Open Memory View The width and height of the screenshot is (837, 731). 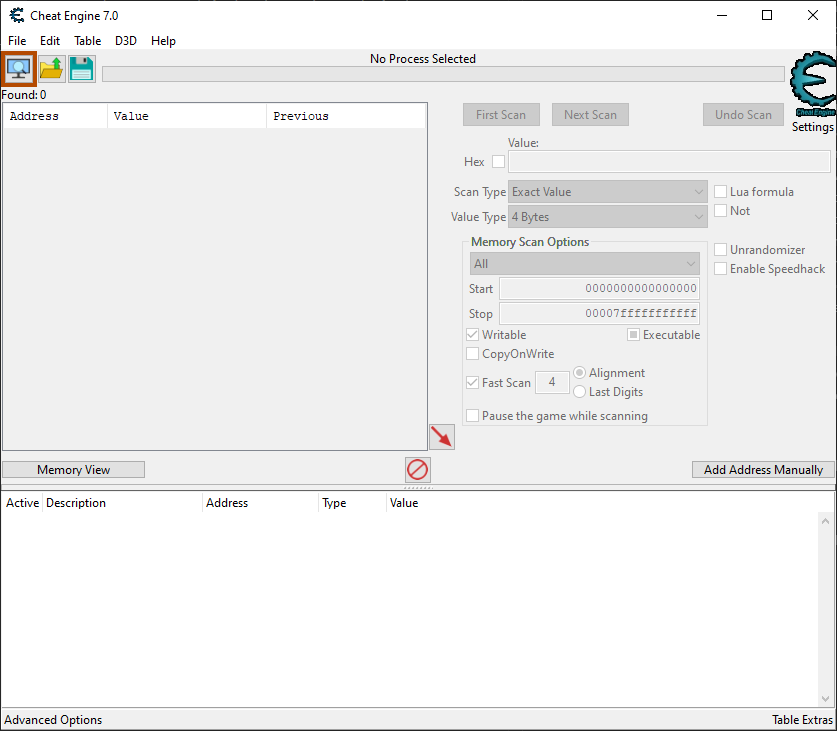(x=74, y=470)
